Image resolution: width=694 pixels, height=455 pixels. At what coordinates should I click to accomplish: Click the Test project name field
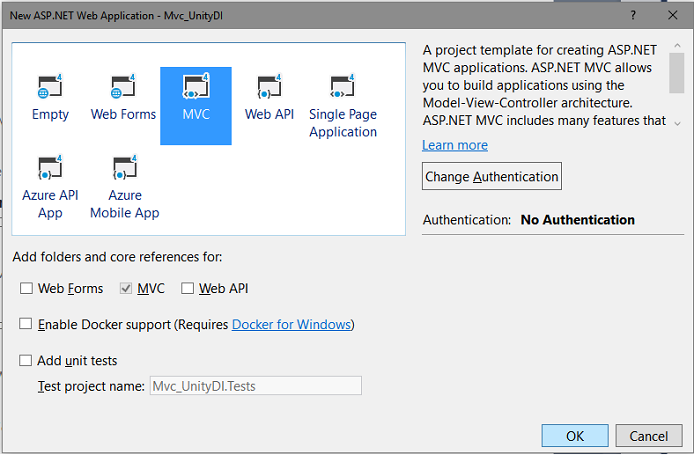(x=256, y=386)
